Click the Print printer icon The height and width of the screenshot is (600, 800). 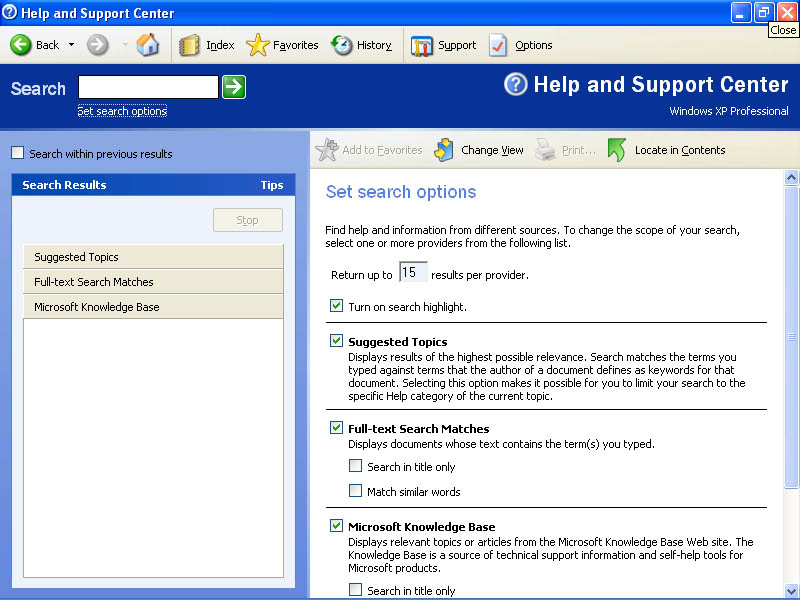(545, 150)
